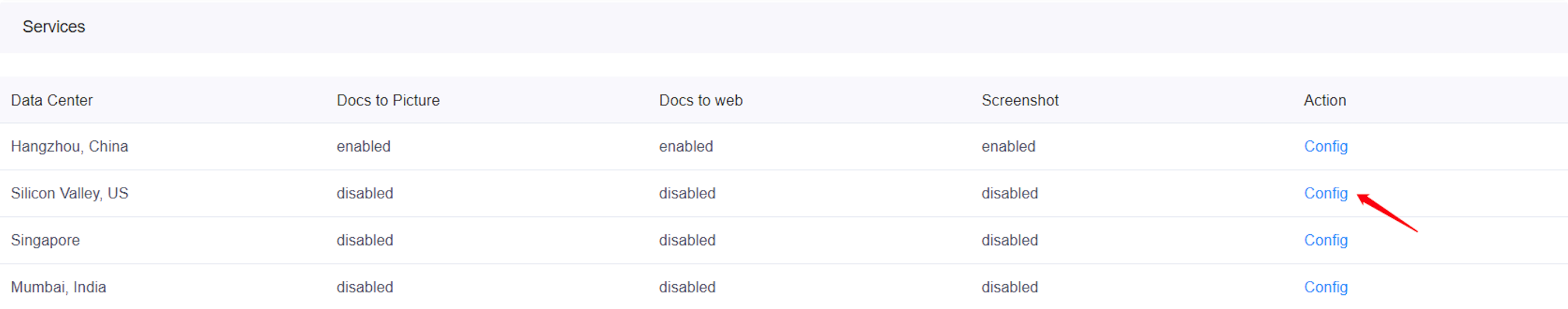Click Hangzhou's Screenshot enabled status

point(1008,146)
